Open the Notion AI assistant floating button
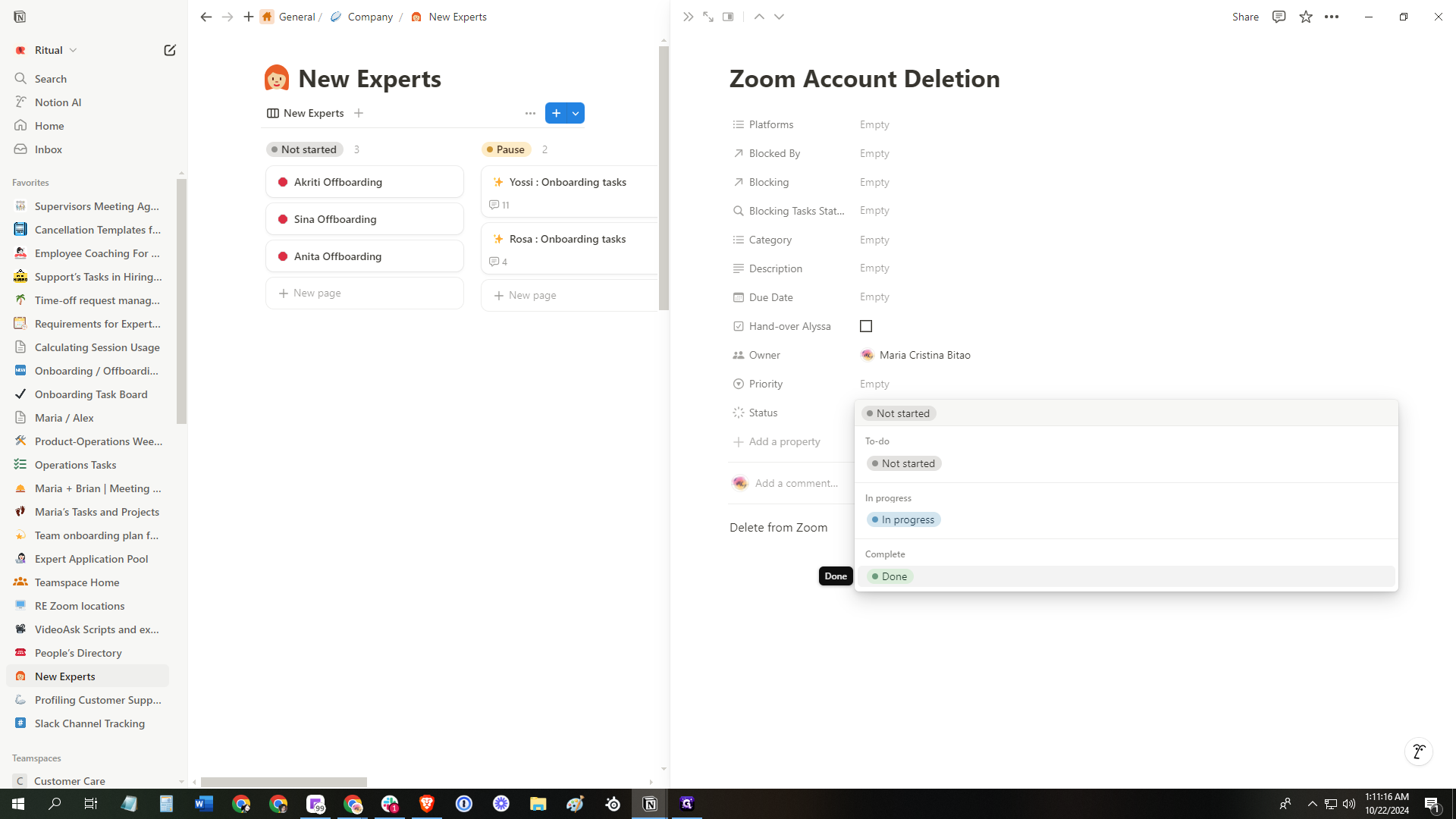This screenshot has width=1456, height=819. click(x=1419, y=752)
